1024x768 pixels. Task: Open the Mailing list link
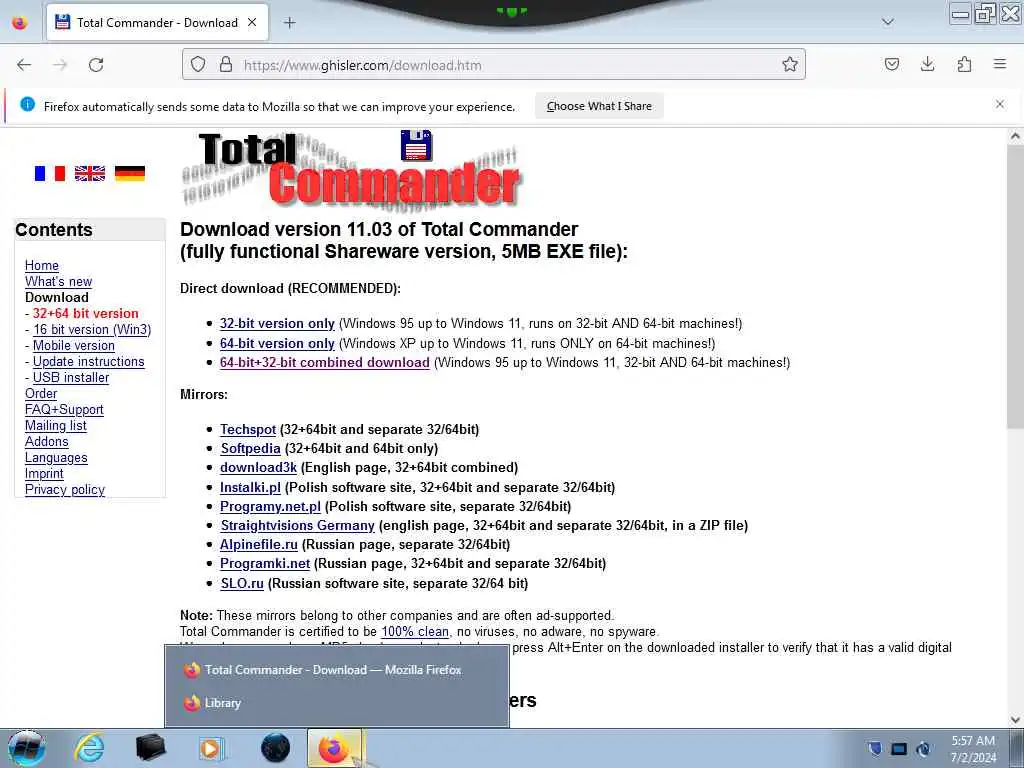point(56,425)
